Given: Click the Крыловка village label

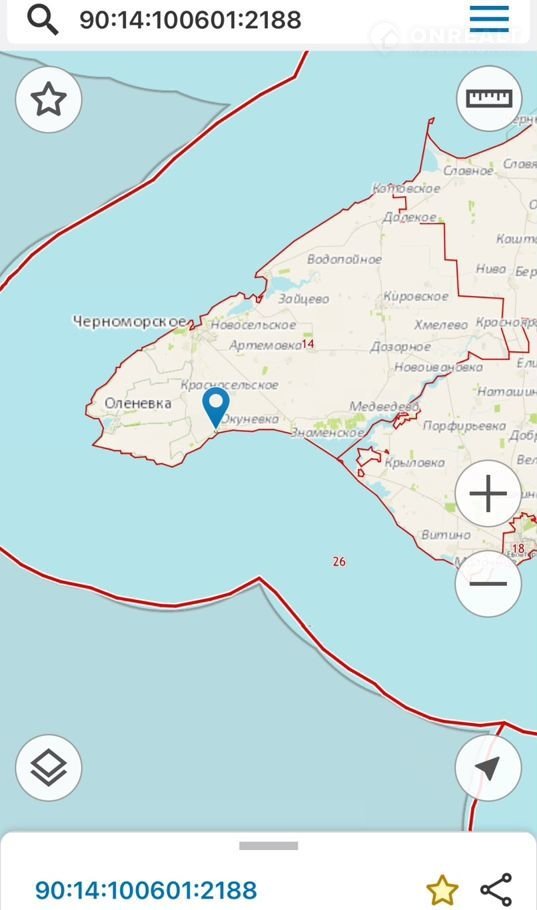Looking at the screenshot, I should (415, 463).
